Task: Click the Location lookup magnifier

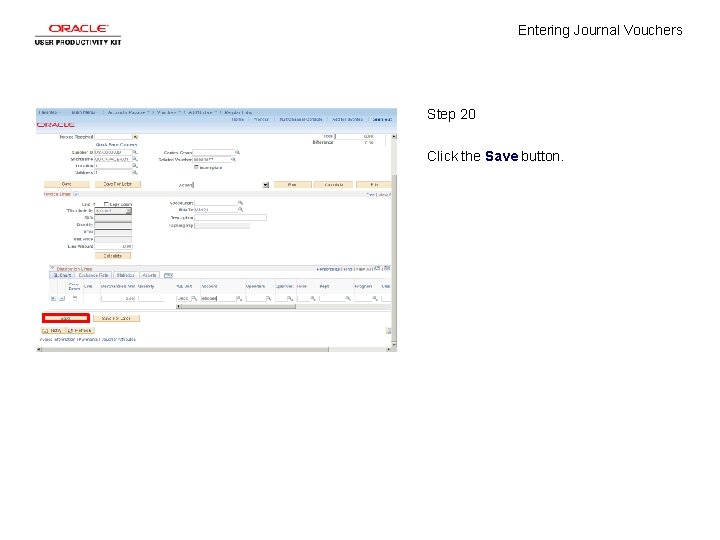Action: click(x=135, y=166)
